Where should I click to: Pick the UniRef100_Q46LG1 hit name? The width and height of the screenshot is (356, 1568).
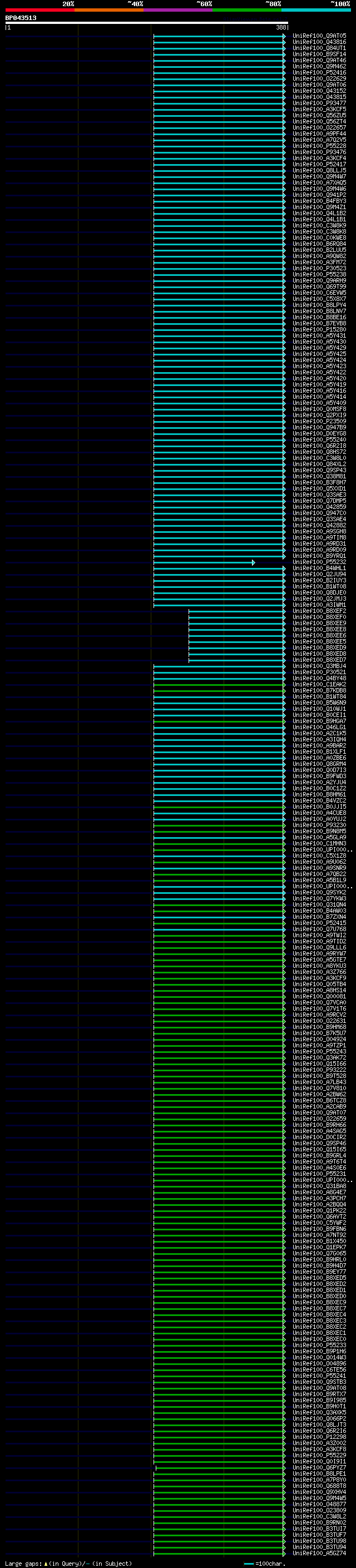pyautogui.click(x=319, y=728)
